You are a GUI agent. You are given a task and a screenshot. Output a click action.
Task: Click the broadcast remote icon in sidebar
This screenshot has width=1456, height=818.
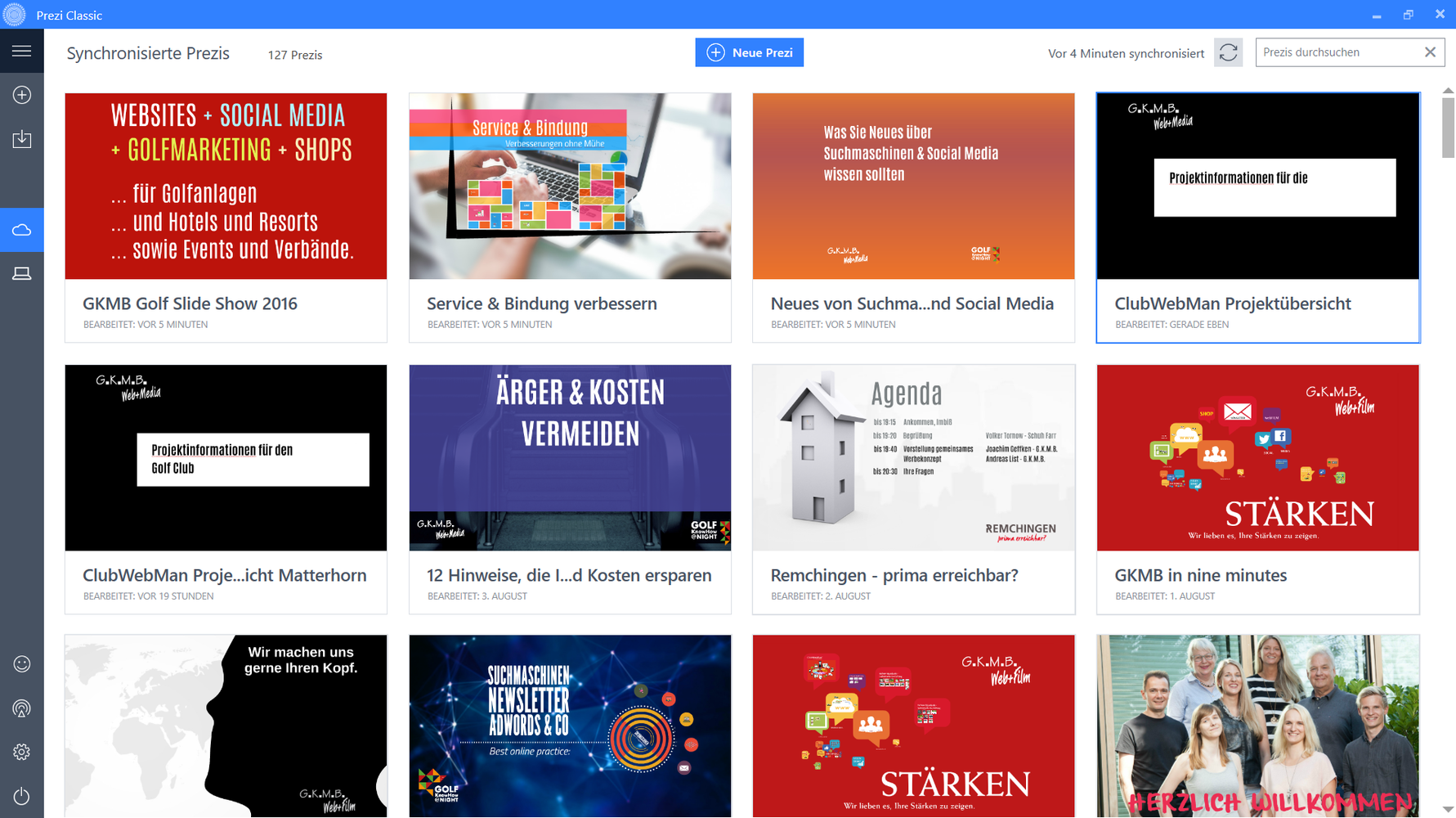tap(22, 708)
